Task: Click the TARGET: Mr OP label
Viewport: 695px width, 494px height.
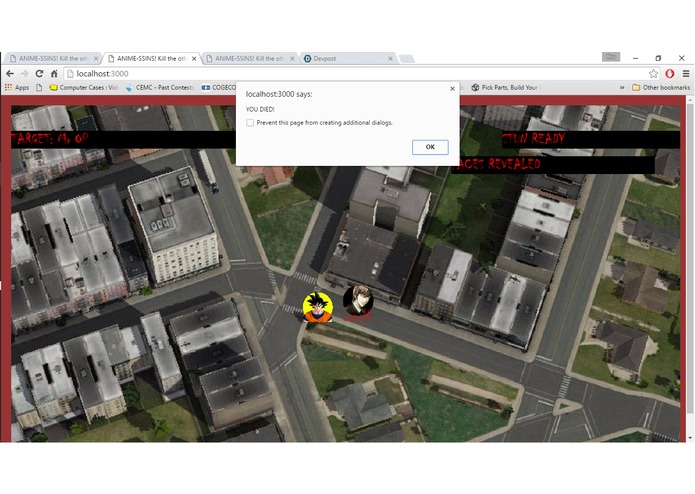Action: click(50, 139)
